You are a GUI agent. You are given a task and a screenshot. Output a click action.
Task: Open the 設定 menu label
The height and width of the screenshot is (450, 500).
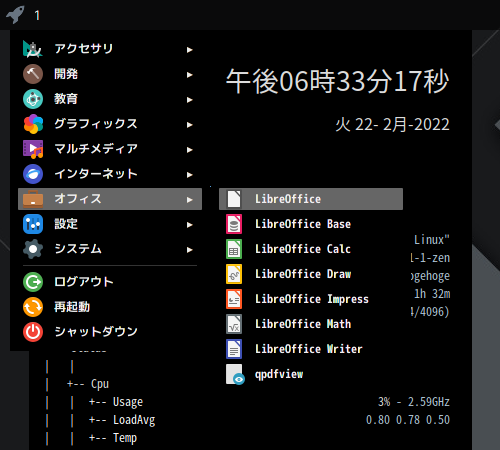pos(66,224)
